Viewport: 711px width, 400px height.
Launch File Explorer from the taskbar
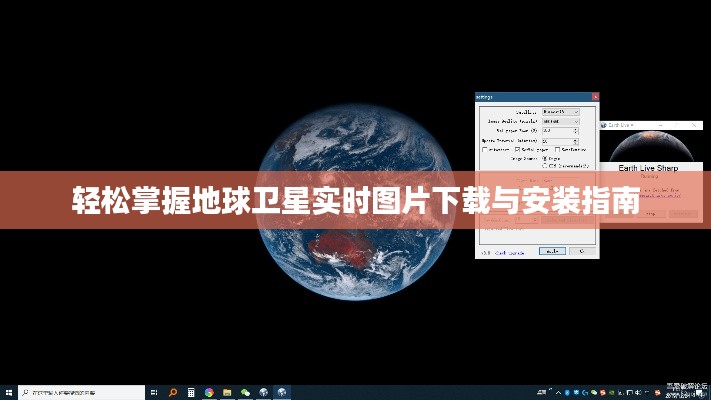pos(227,392)
